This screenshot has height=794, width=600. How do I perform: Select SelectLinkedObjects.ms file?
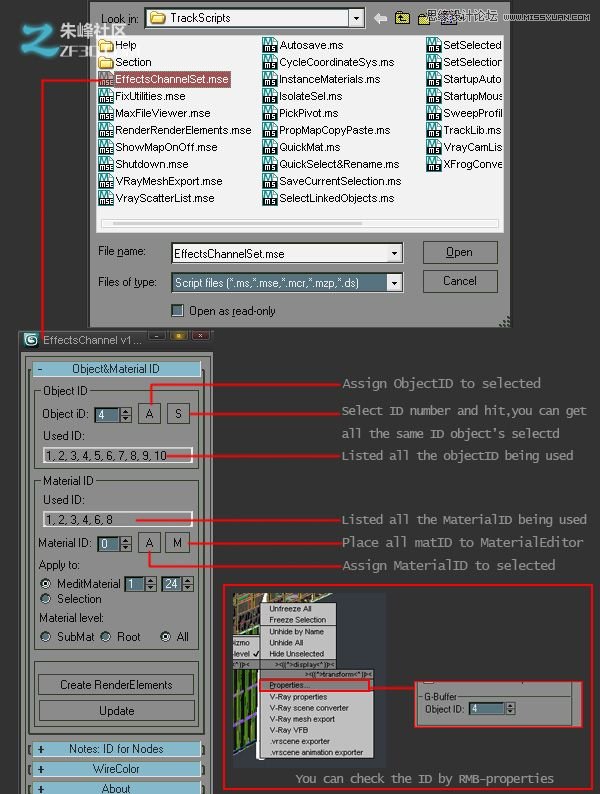pyautogui.click(x=329, y=198)
